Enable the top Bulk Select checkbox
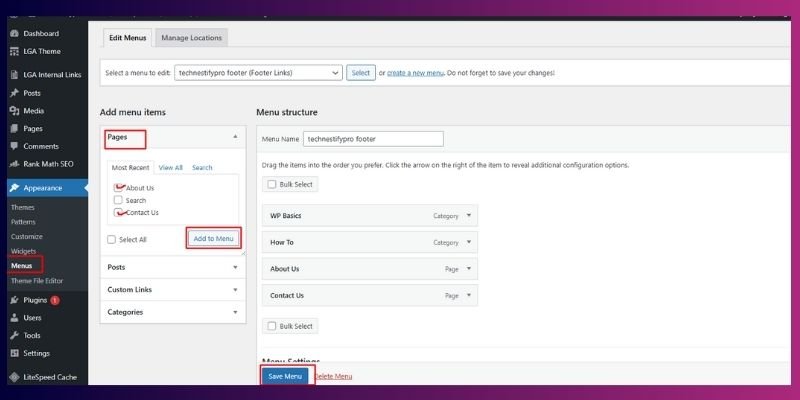Image resolution: width=800 pixels, height=400 pixels. tap(272, 185)
